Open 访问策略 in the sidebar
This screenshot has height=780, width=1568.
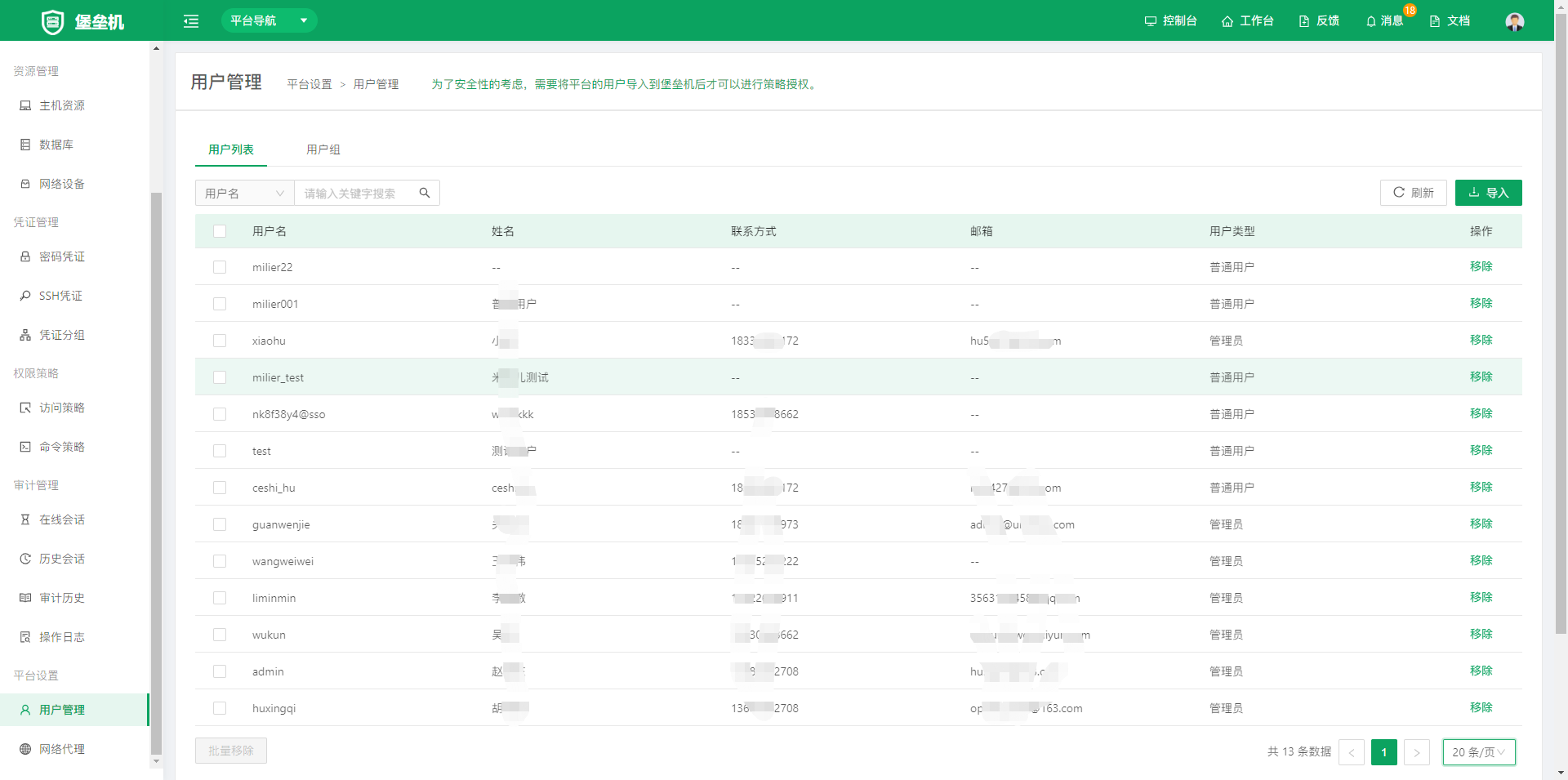click(74, 408)
